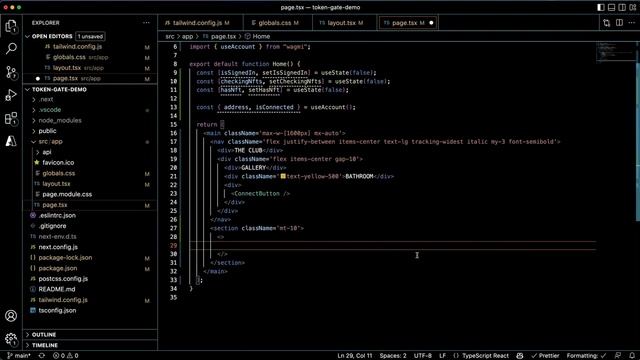
Task: Expand the Timeline section
Action: pyautogui.click(x=44, y=345)
